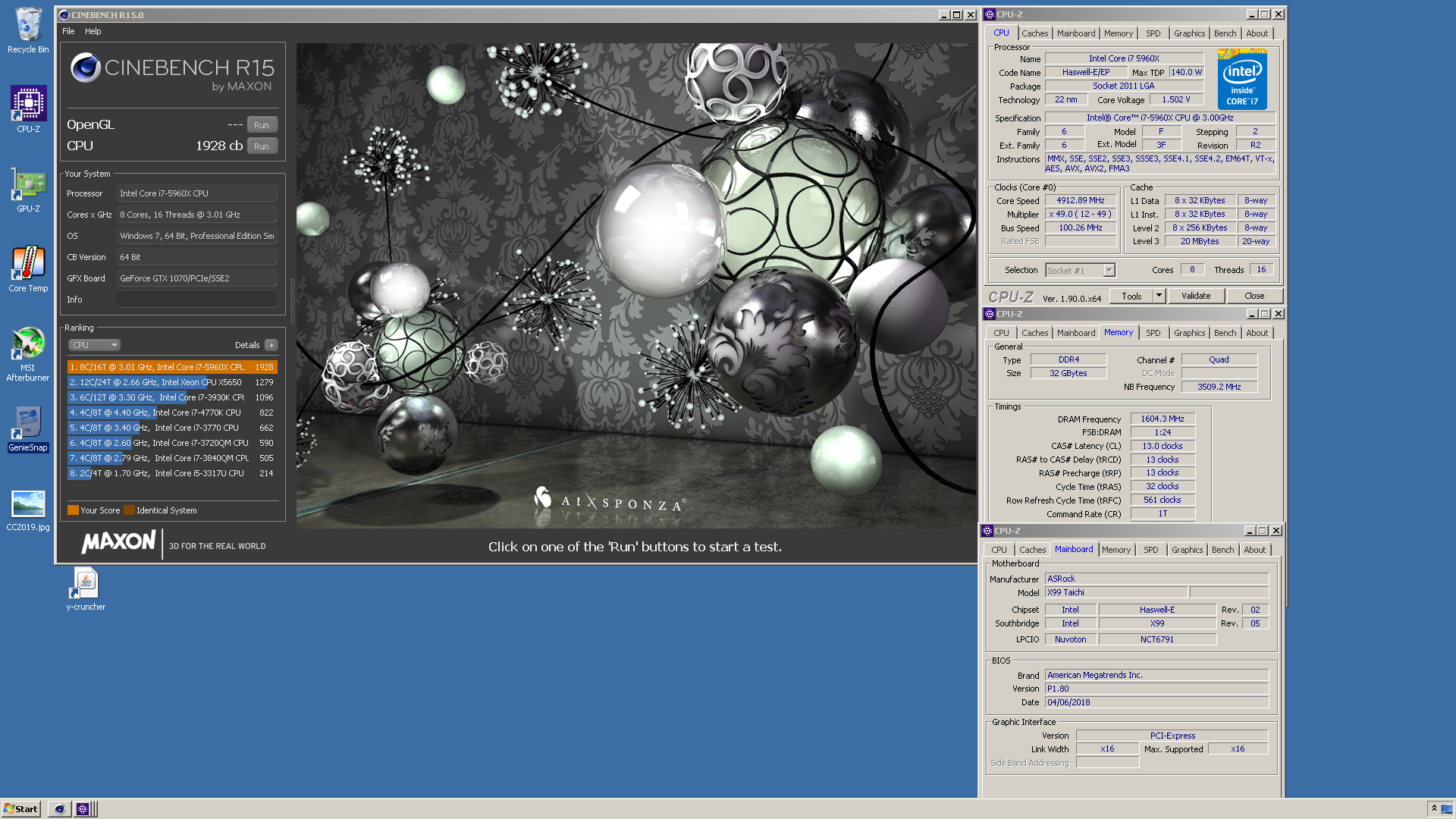Select ranking row Intel Core i7-5960X 1928
This screenshot has width=1456, height=819.
click(x=172, y=367)
